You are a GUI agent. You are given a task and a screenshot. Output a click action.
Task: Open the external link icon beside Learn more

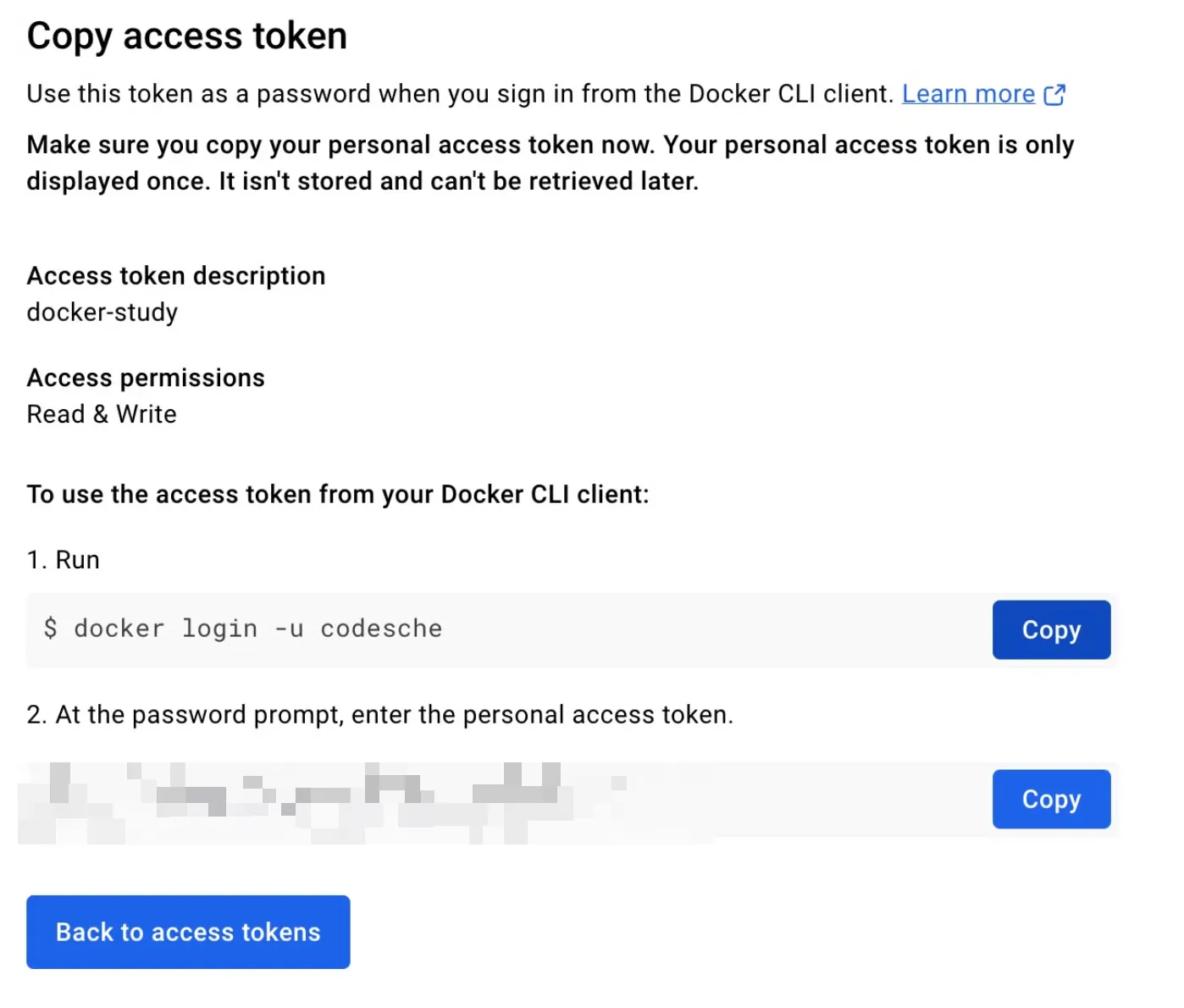pyautogui.click(x=1054, y=94)
